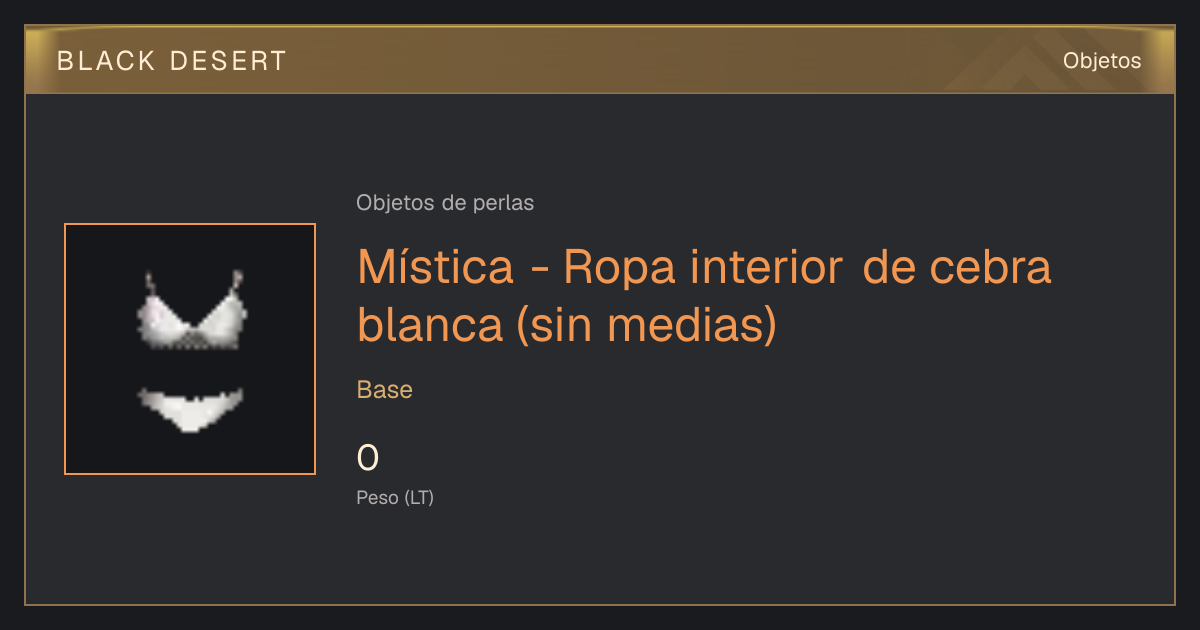Click the Peso (LT) label
The width and height of the screenshot is (1200, 630).
pyautogui.click(x=395, y=497)
